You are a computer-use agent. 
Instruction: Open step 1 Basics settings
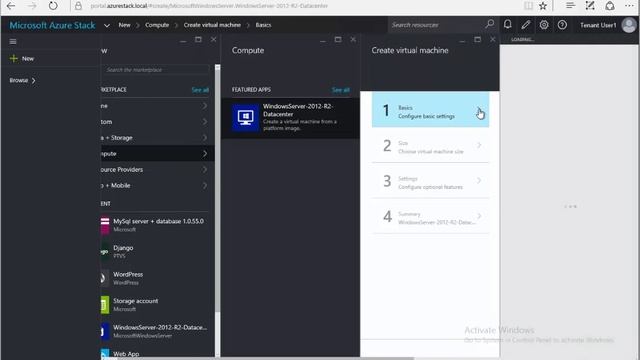pos(430,110)
